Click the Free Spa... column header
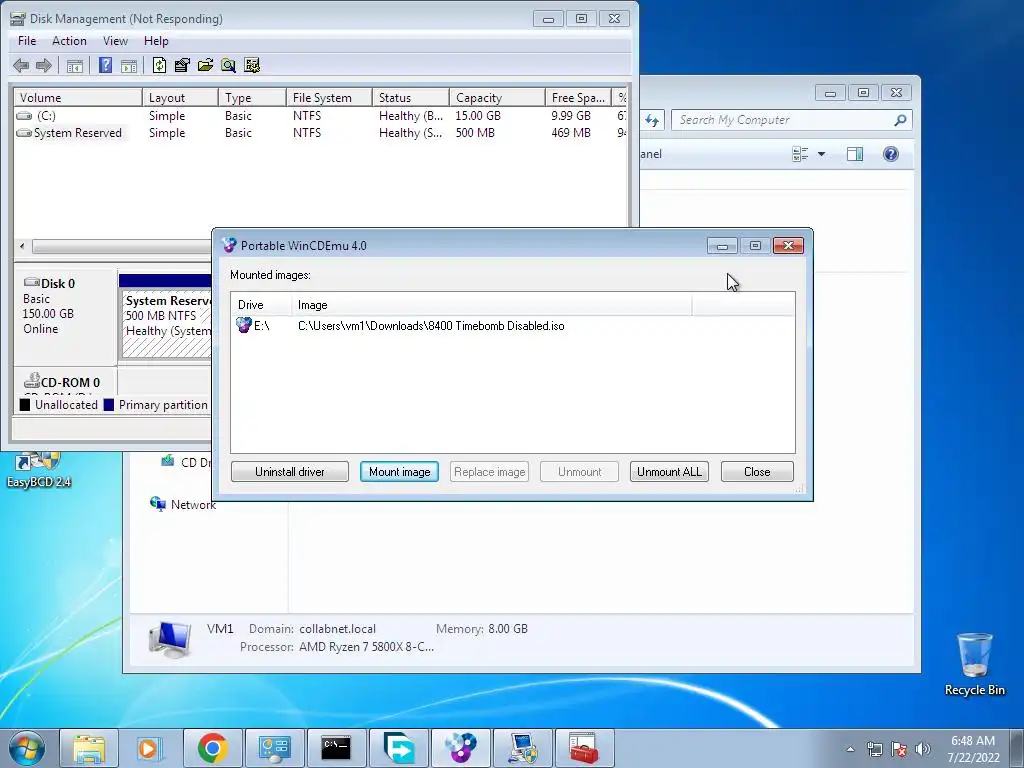Viewport: 1024px width, 768px height. coord(578,98)
